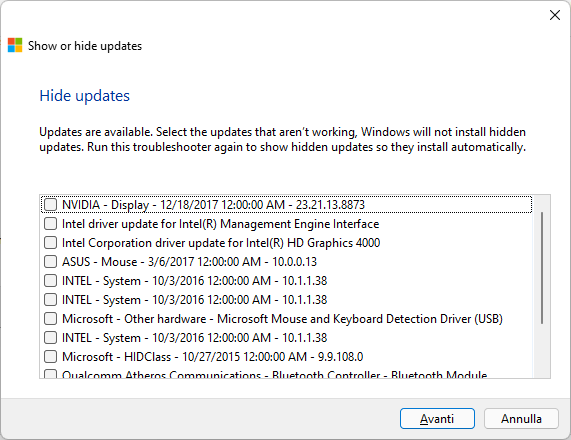Check the Microsoft HIDClass 9.9.108.0 checkbox
571x440 pixels.
coord(51,356)
